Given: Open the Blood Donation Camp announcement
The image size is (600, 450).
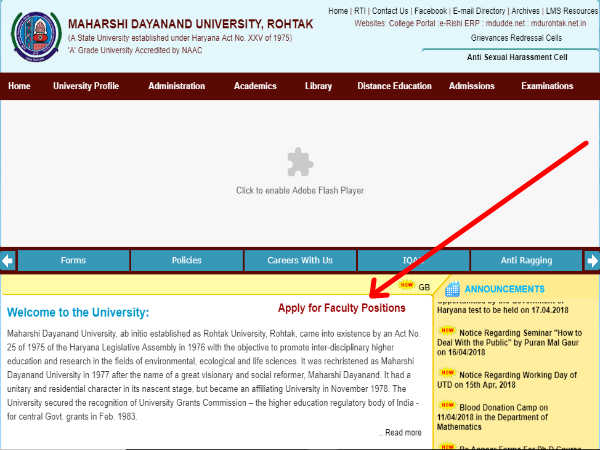Looking at the screenshot, I should (x=492, y=417).
